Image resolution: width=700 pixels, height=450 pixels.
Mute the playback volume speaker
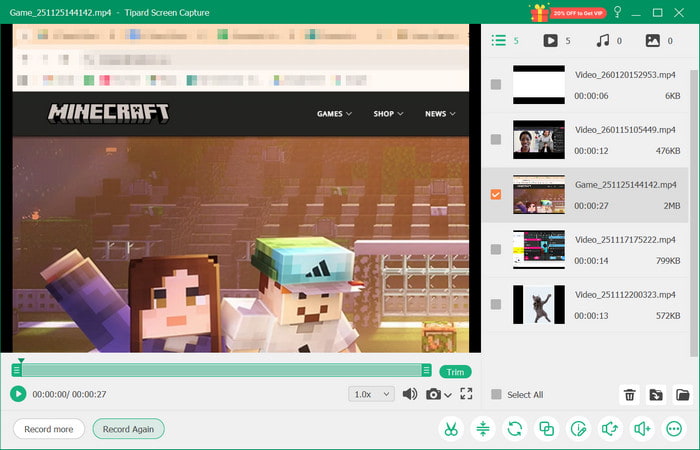410,394
